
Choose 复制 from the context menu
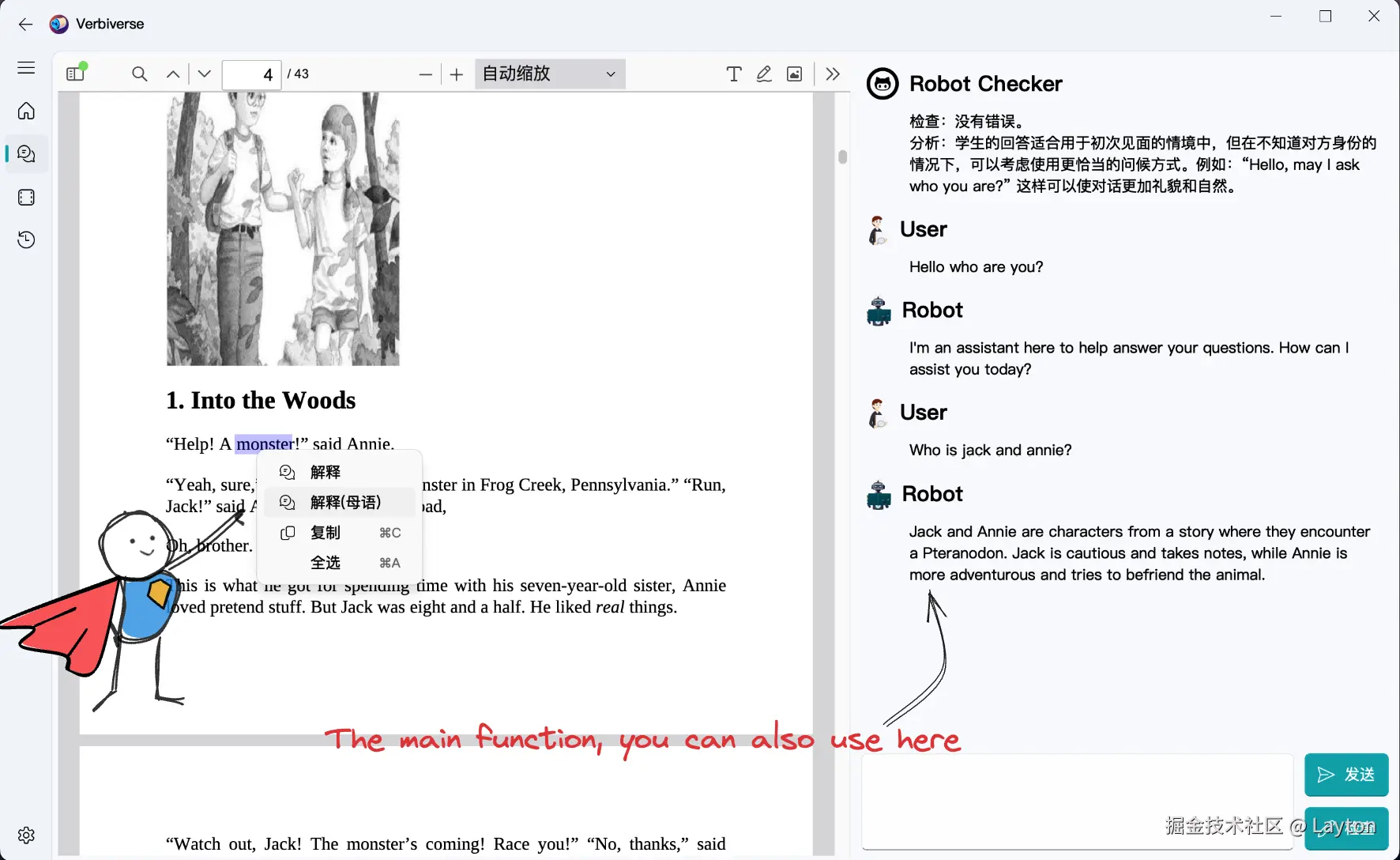coord(325,533)
